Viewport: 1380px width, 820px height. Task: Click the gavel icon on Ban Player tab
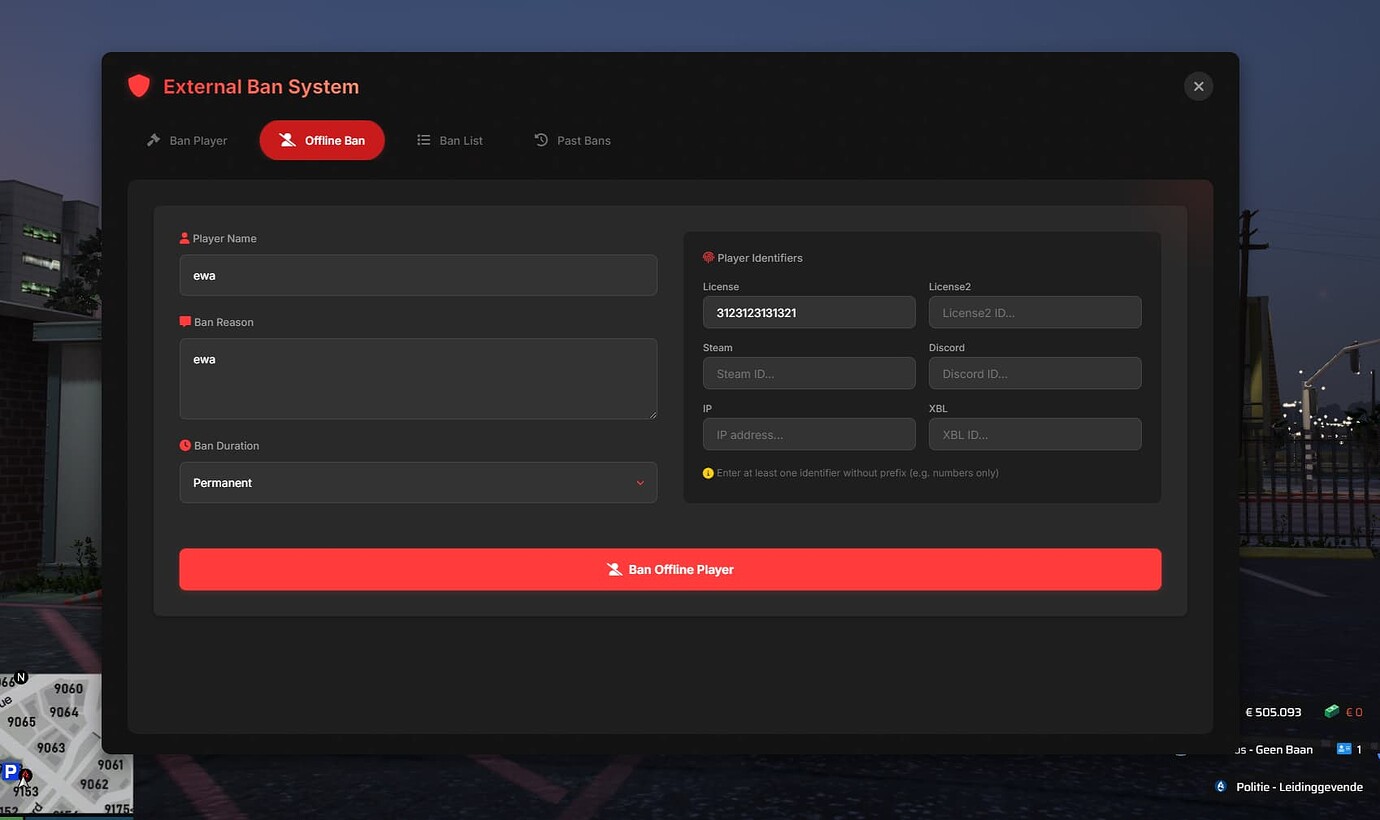point(151,140)
